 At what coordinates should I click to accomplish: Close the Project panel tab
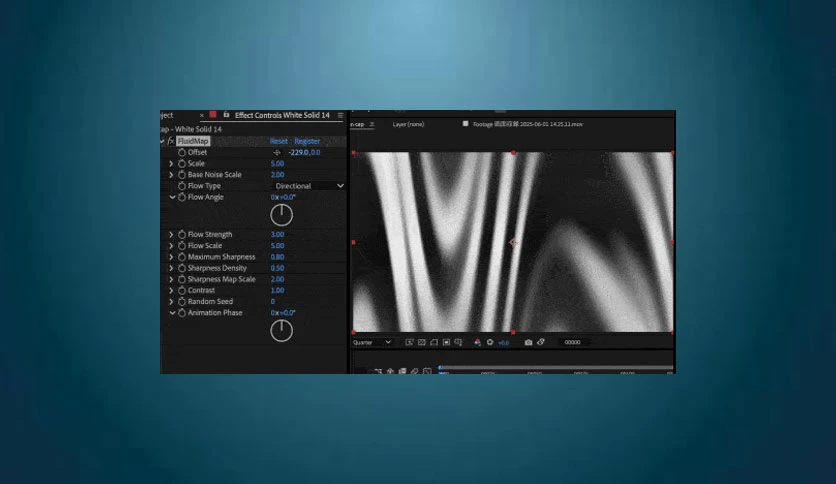click(x=202, y=115)
